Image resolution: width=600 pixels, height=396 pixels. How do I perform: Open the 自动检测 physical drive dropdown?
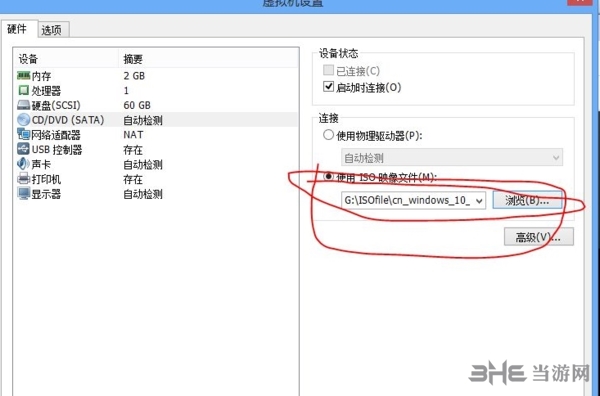coord(452,157)
